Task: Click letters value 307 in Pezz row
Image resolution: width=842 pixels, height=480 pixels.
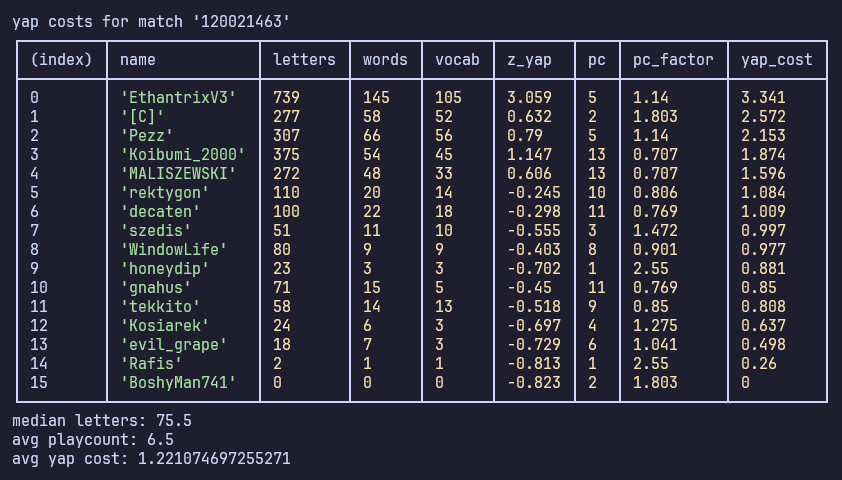Action: (x=286, y=135)
